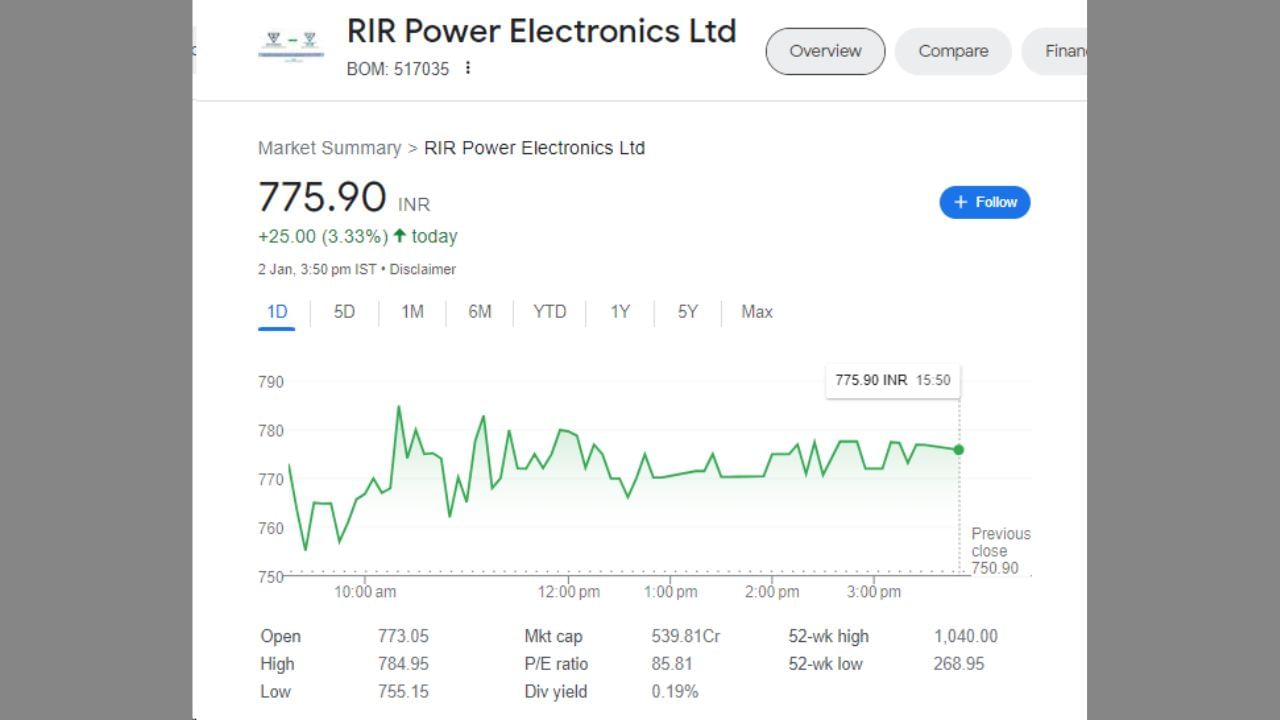The image size is (1280, 720).
Task: Click the RIR Power Electronics Ltd page title
Action: (541, 31)
